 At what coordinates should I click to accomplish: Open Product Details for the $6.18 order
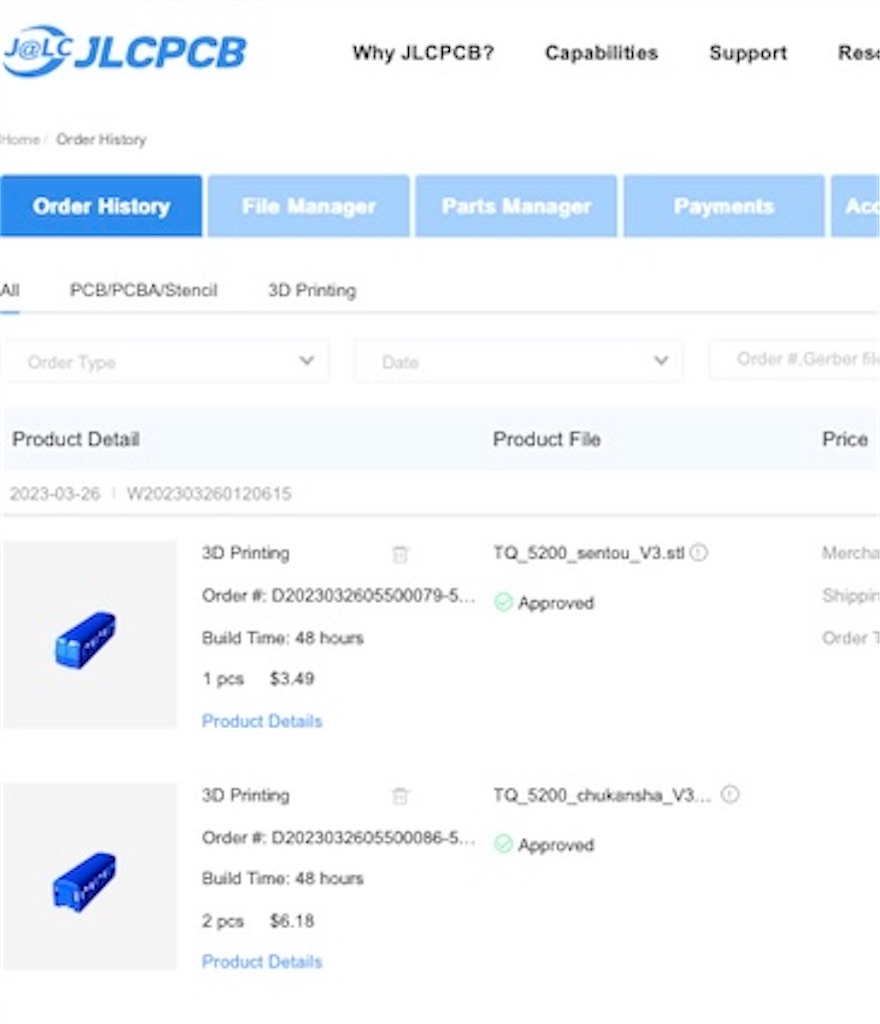click(262, 961)
